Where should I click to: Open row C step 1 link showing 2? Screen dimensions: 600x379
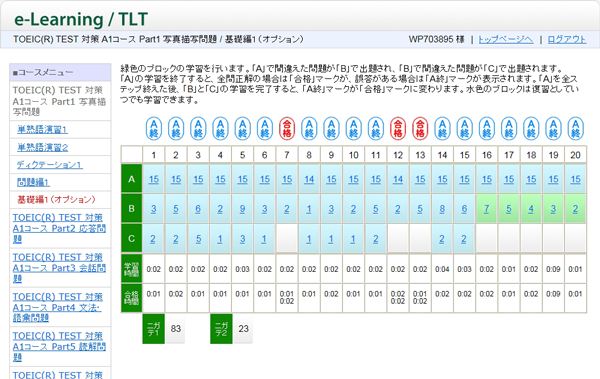tap(153, 239)
